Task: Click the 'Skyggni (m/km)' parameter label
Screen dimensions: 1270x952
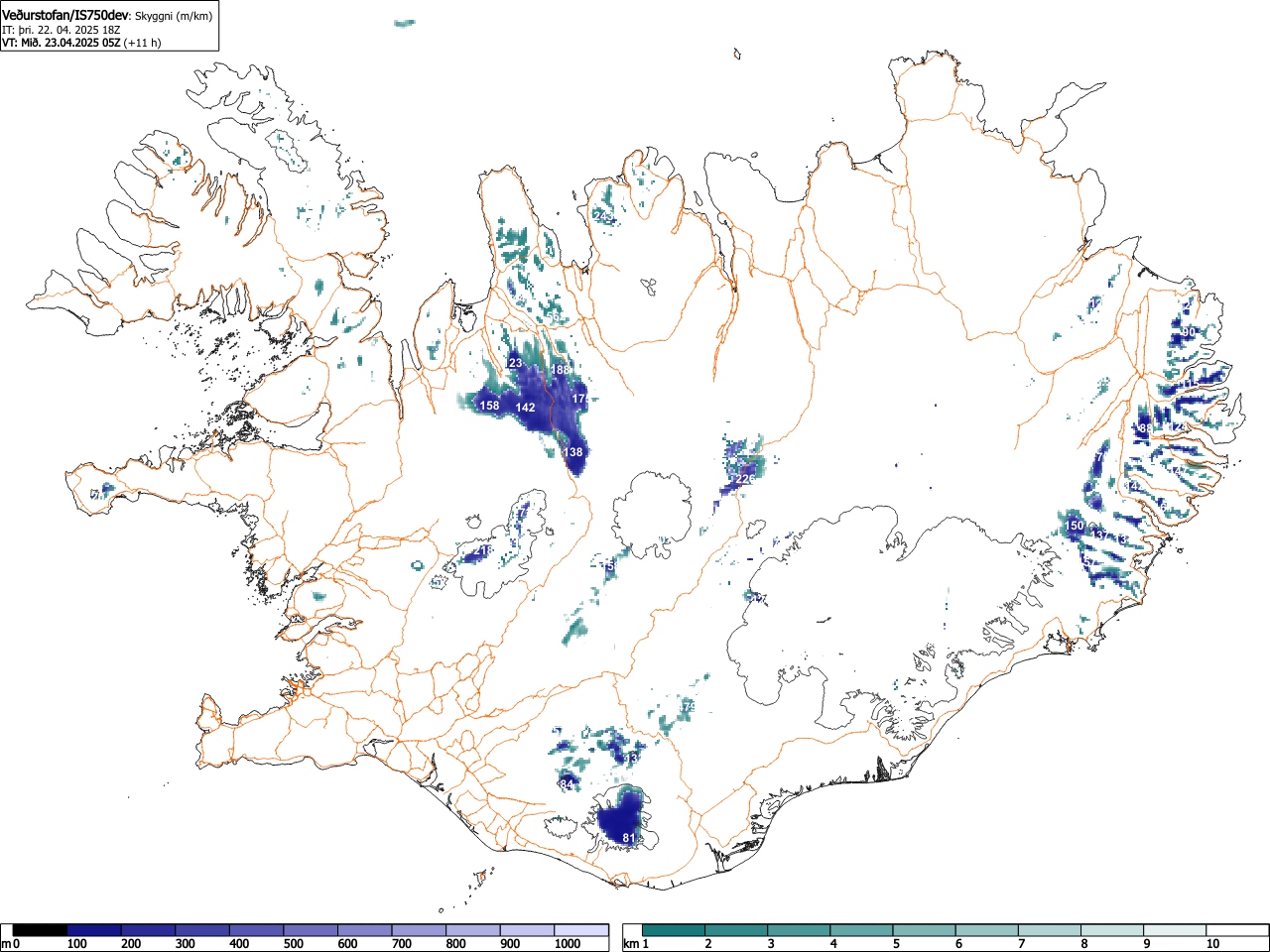Action: [x=173, y=16]
